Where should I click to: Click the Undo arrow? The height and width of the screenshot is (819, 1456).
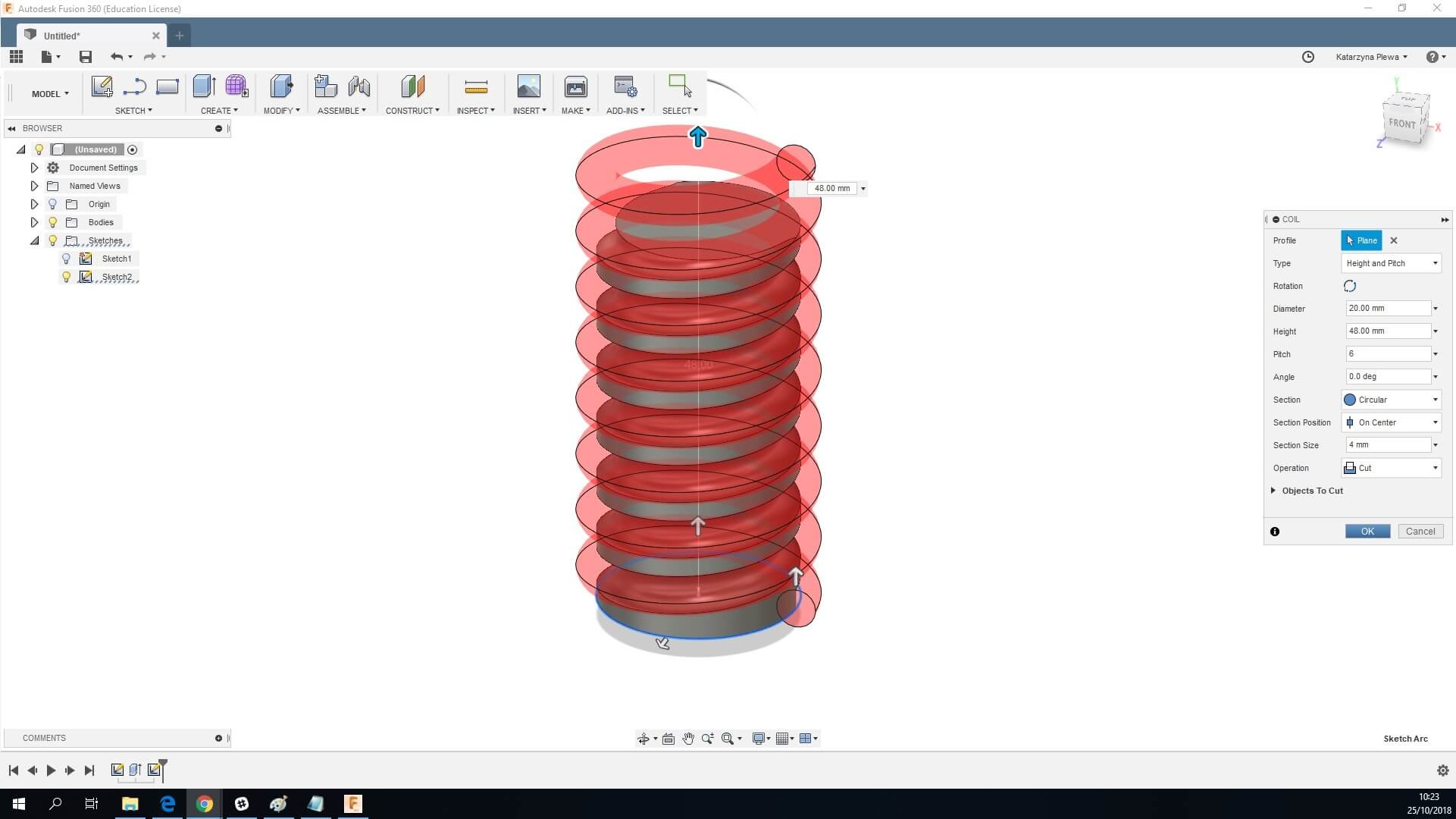click(116, 57)
